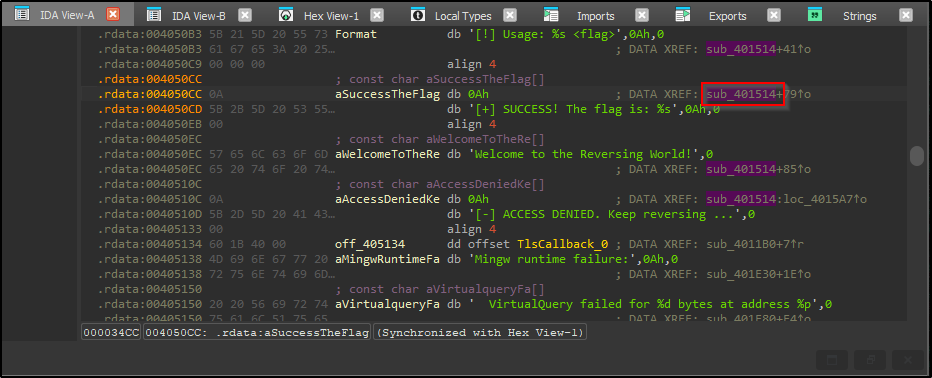The height and width of the screenshot is (378, 932).
Task: Follow the sub_401514+41 cross reference
Action: (x=758, y=49)
